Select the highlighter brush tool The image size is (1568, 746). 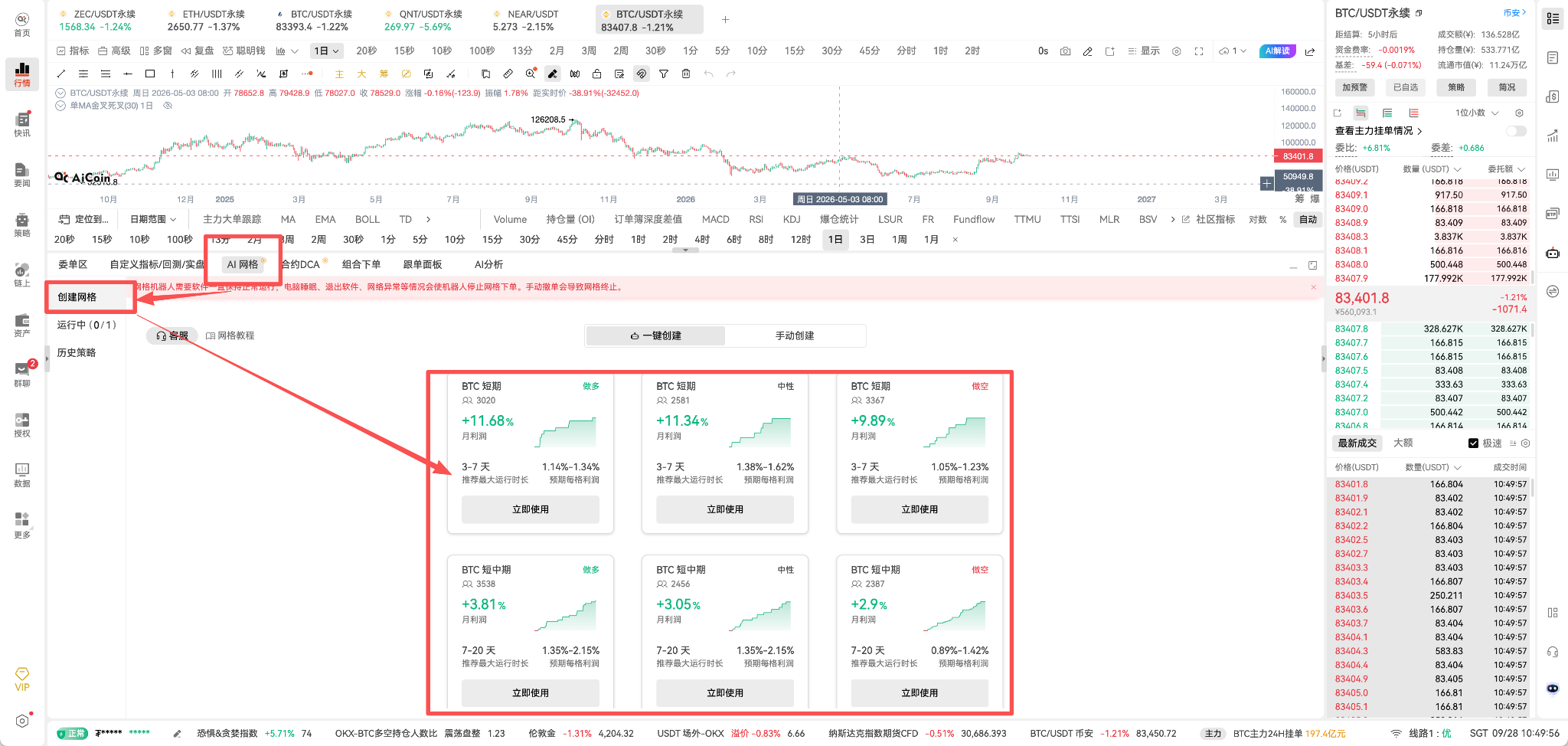pyautogui.click(x=552, y=74)
